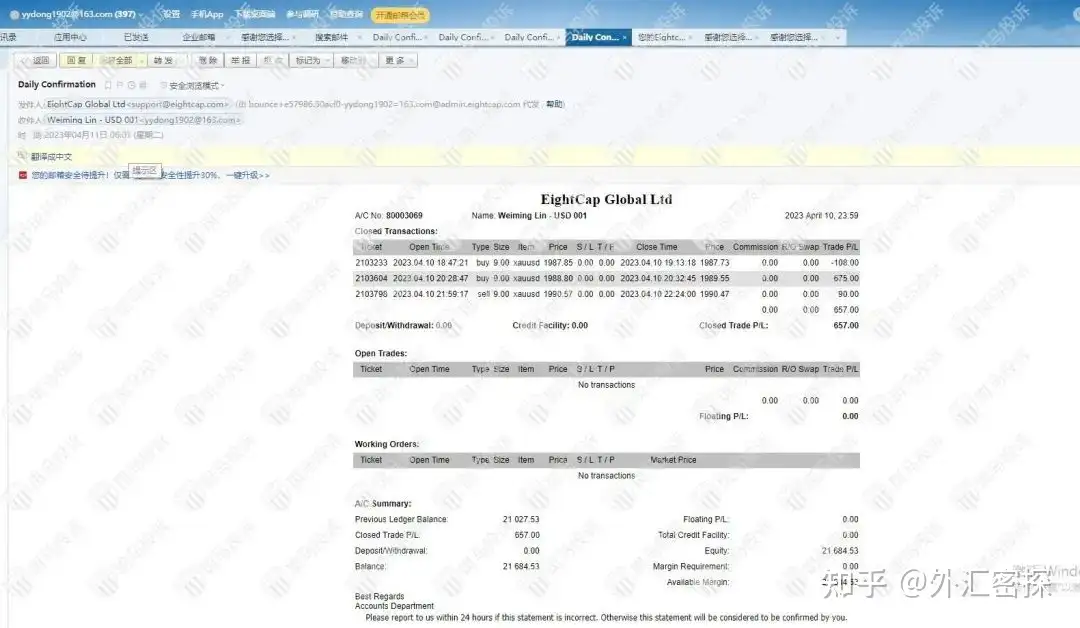The width and height of the screenshot is (1080, 628).
Task: Switch to the 您的Eightc... tab
Action: pyautogui.click(x=661, y=37)
